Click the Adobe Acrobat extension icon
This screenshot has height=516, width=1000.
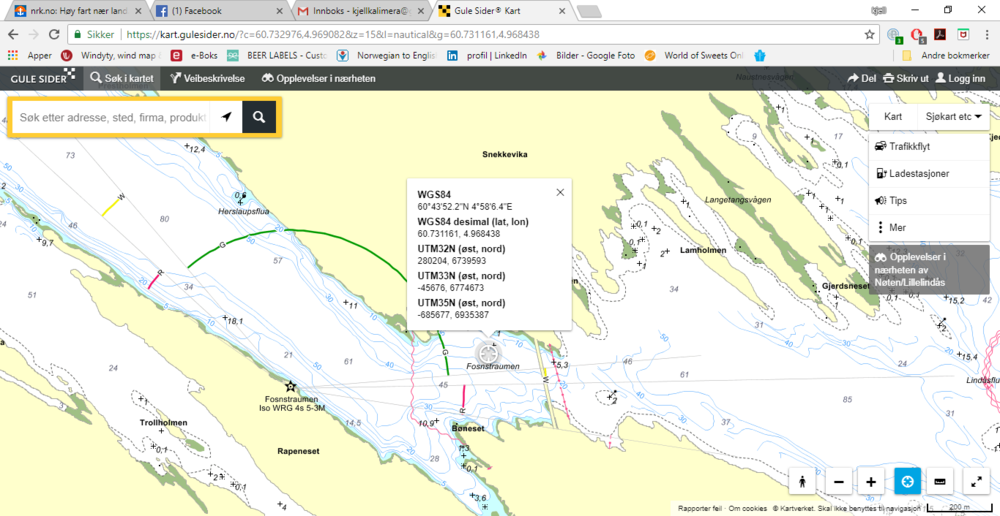[939, 34]
